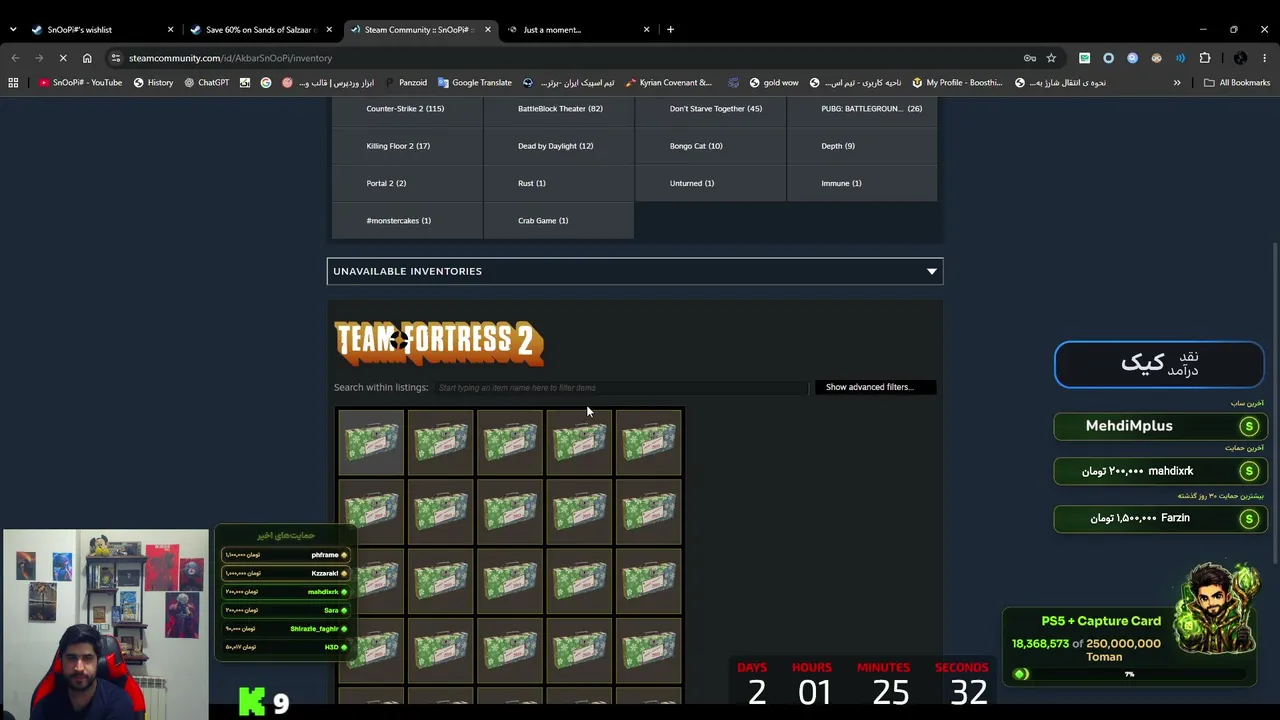The height and width of the screenshot is (720, 1280).
Task: Select the Rust (1) inventory
Action: point(559,183)
